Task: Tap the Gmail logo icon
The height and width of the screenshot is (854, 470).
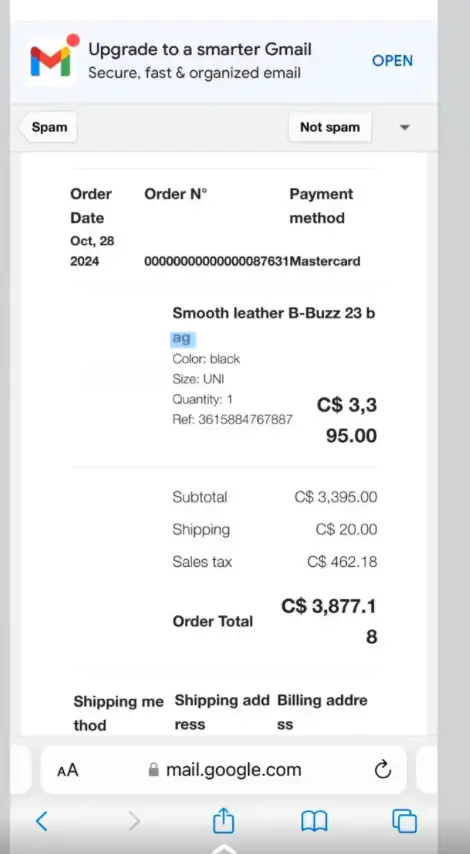Action: tap(51, 59)
